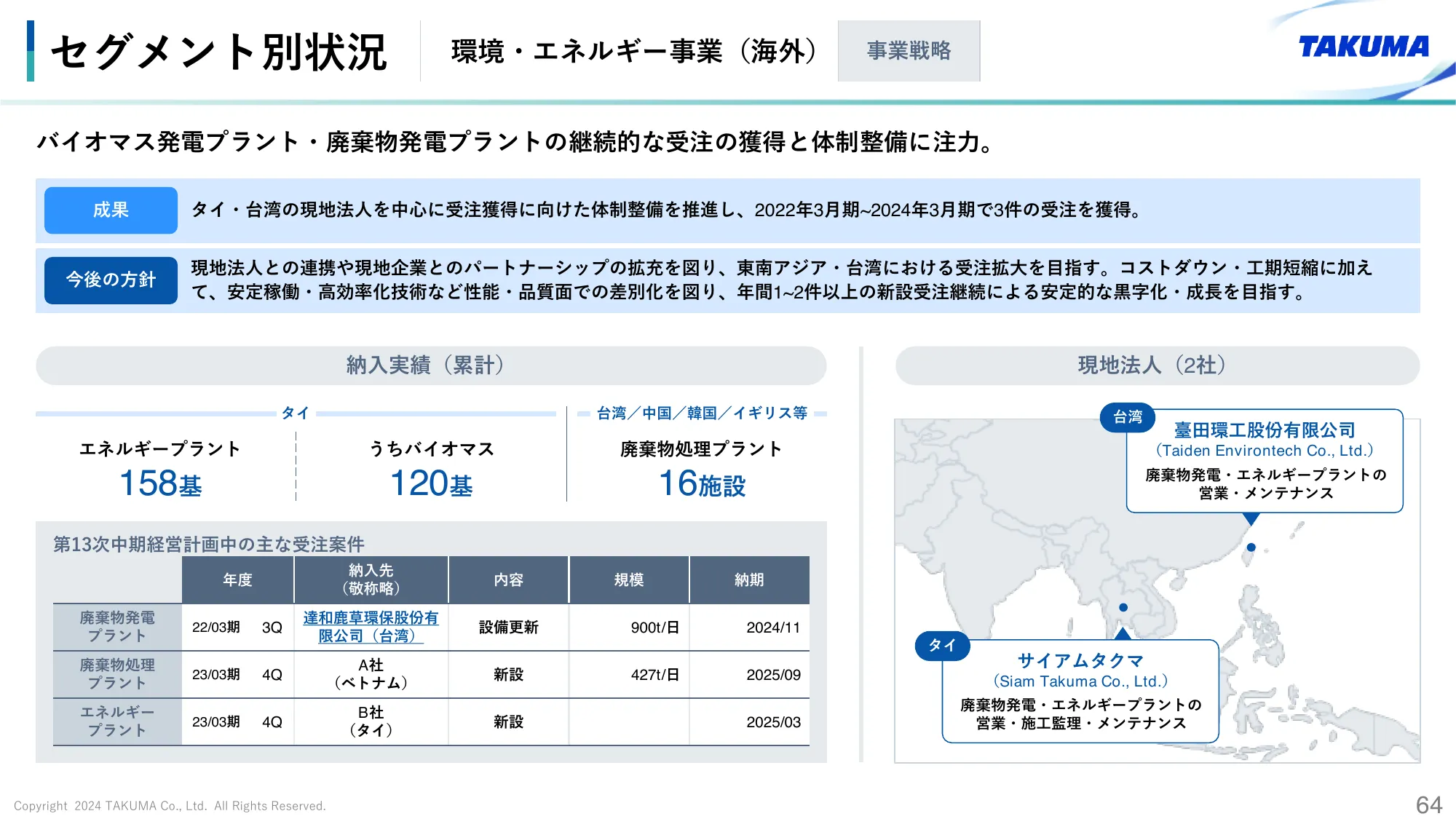Click the B社（タイ） cell
The width and height of the screenshot is (1456, 819).
tap(371, 721)
